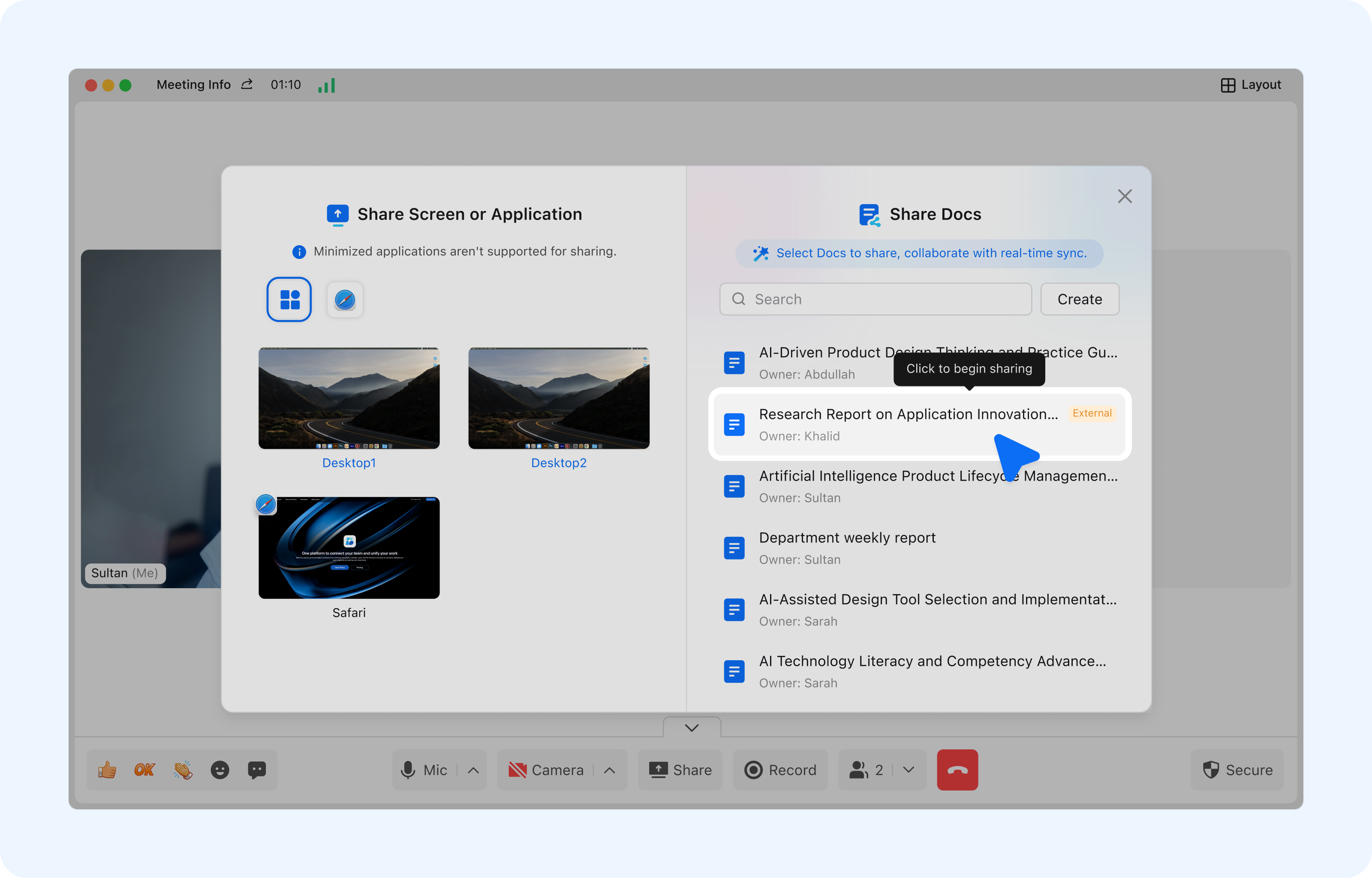Open the chat bubble icon
Image resolution: width=1372 pixels, height=878 pixels.
[257, 770]
